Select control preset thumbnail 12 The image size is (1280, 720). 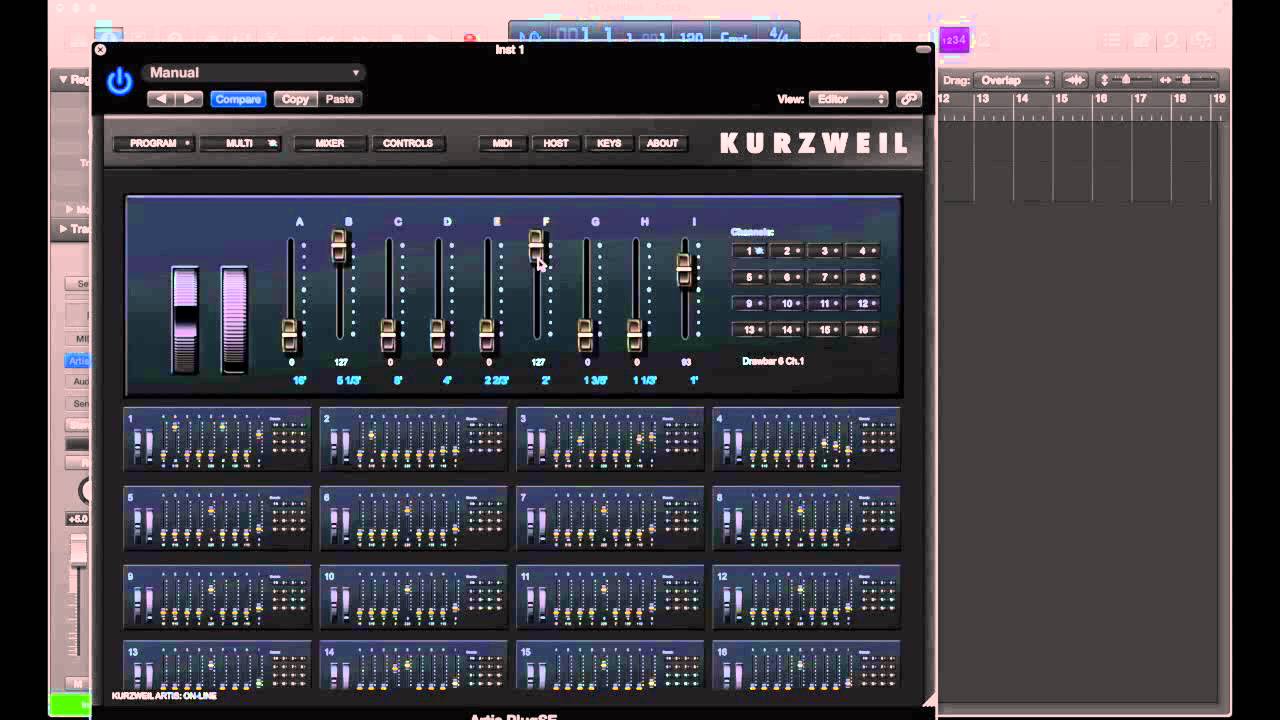(x=806, y=597)
